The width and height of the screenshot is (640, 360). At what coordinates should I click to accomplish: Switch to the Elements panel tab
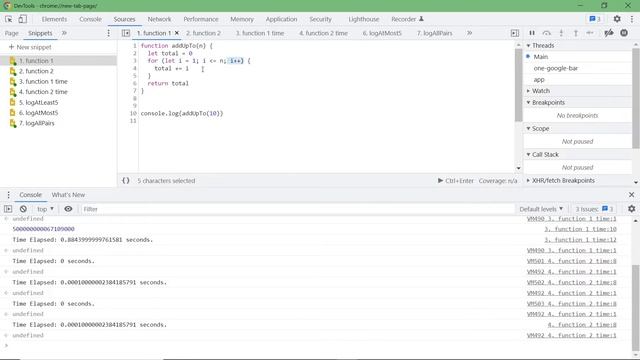54,19
